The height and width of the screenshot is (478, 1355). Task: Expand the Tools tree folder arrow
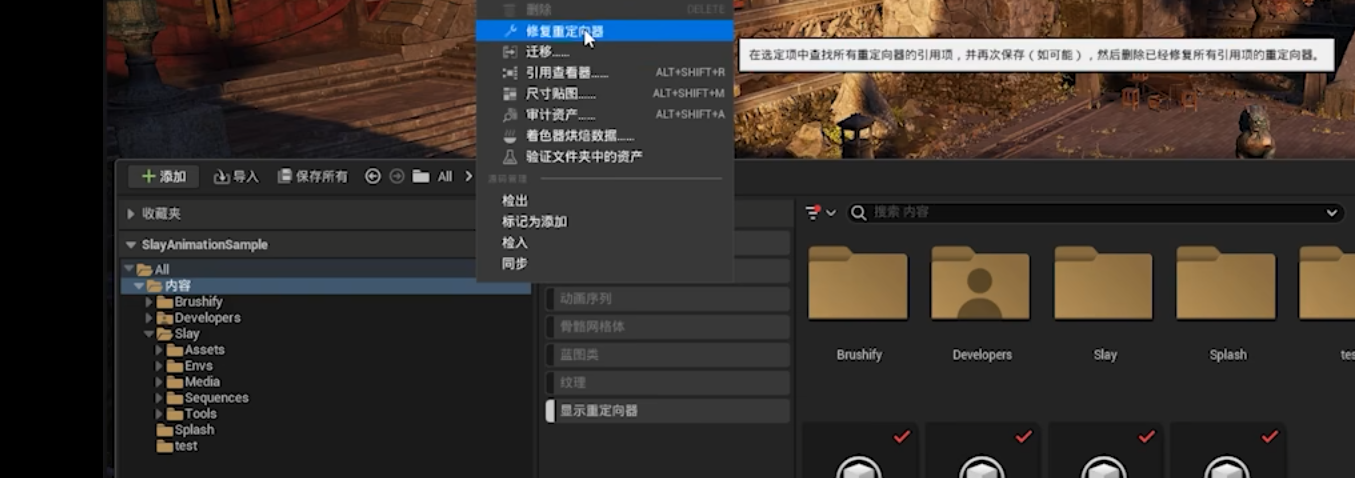pyautogui.click(x=159, y=414)
